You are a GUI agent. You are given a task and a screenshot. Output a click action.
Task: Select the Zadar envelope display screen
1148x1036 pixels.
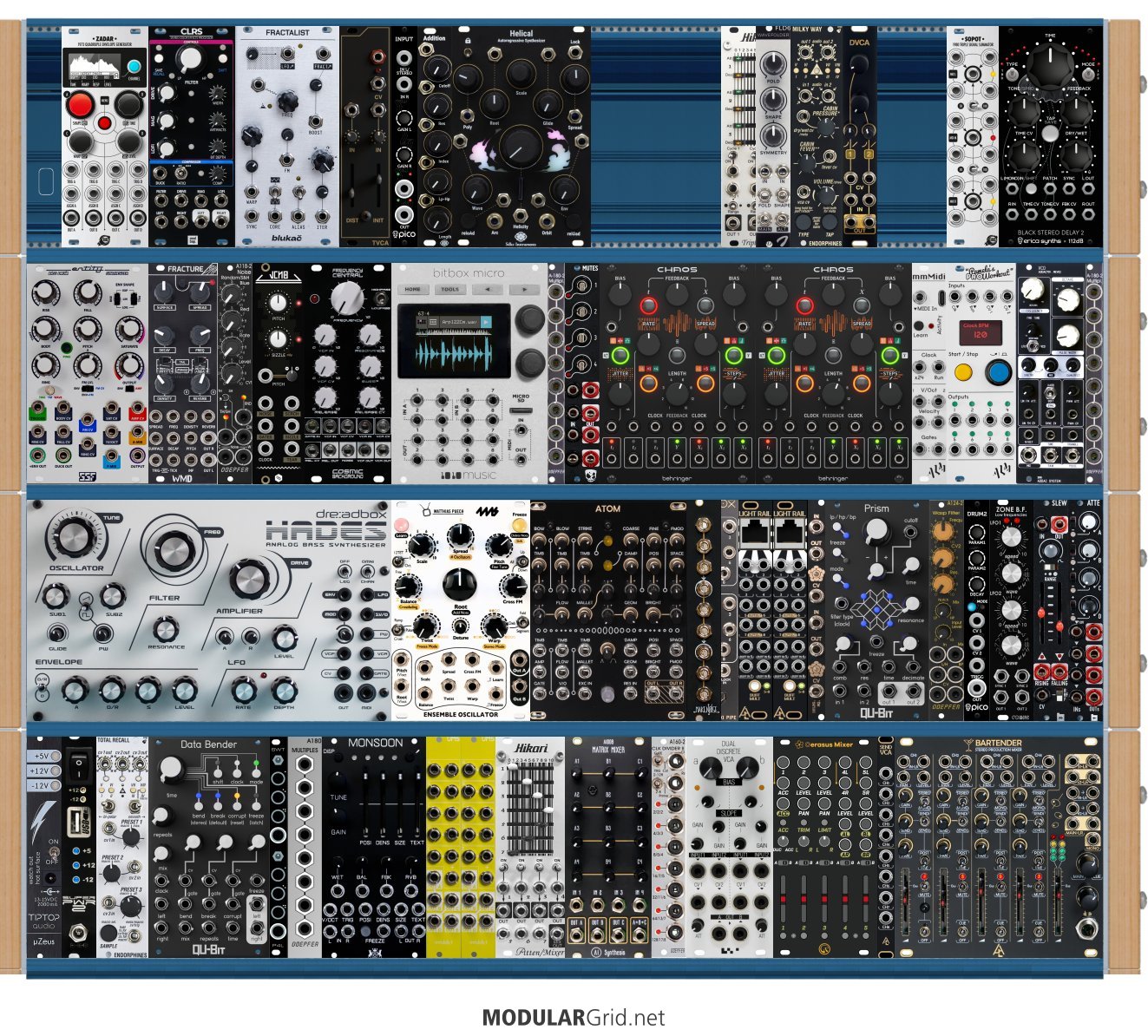(95, 68)
